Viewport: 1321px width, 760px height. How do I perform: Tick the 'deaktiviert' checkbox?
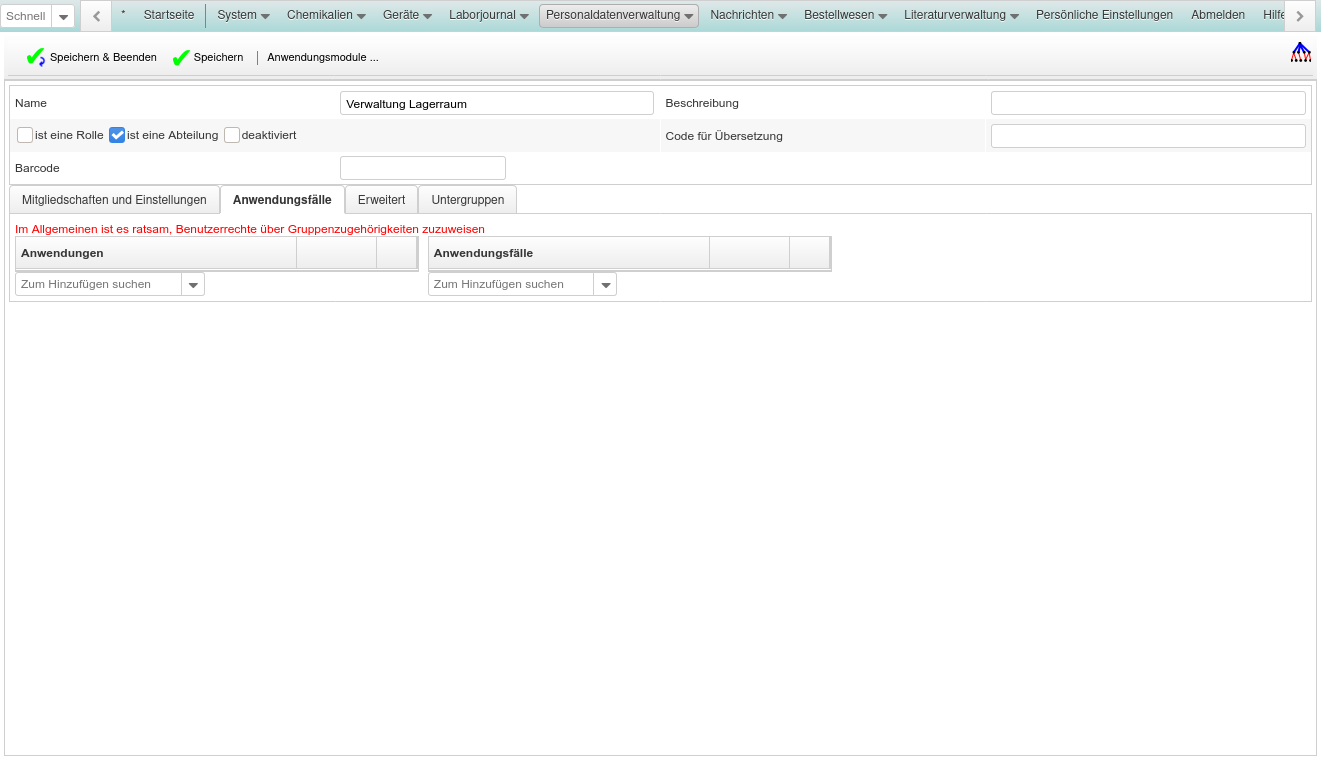click(232, 135)
